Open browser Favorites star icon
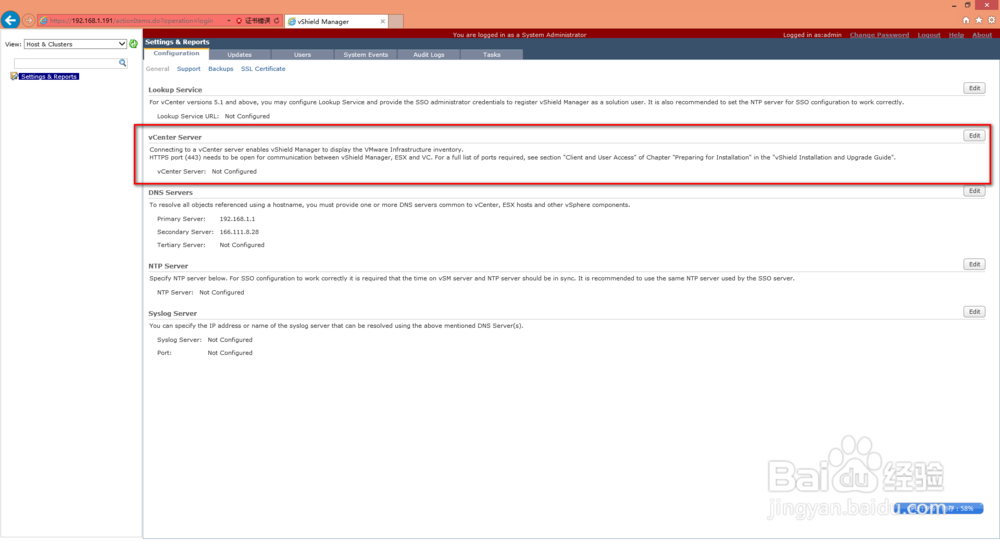Viewport: 1000px width, 542px height. (979, 20)
